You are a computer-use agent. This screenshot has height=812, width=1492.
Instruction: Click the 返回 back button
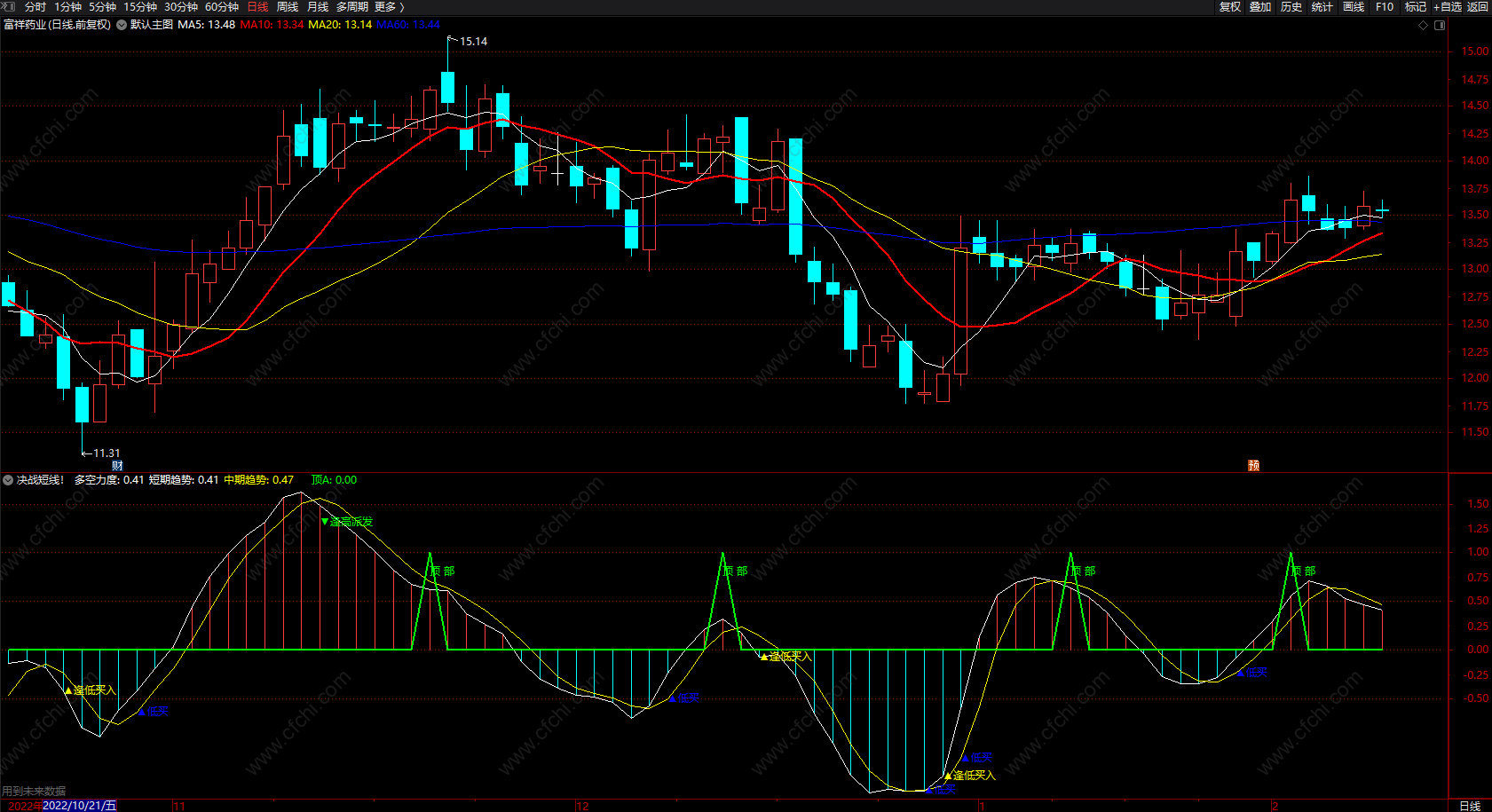[1478, 7]
